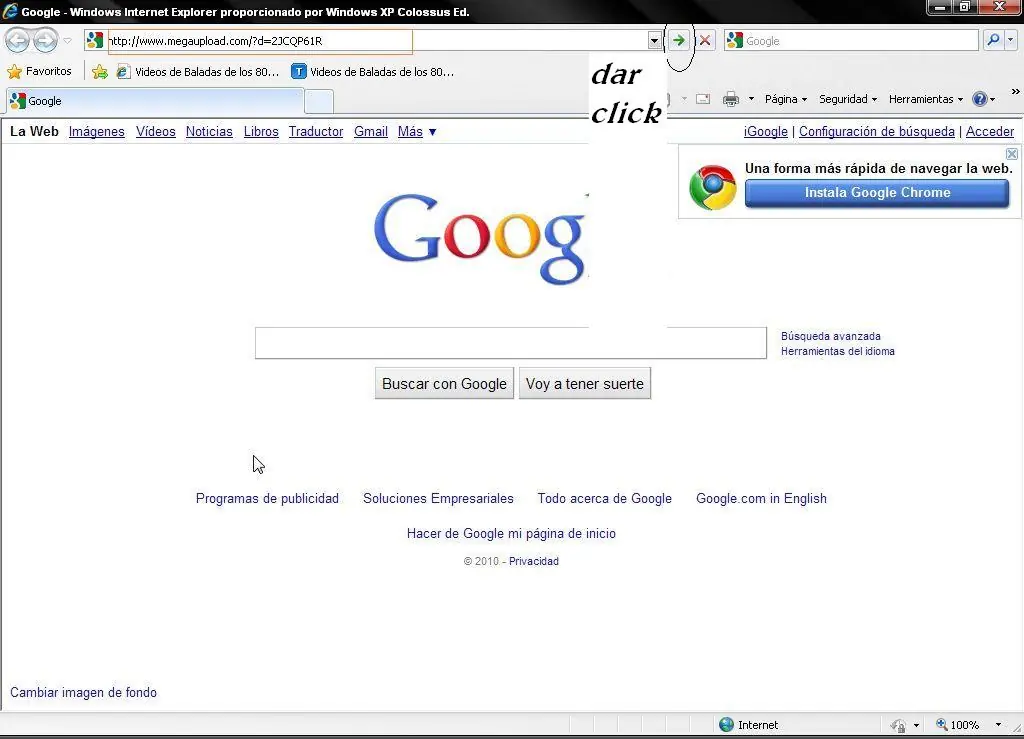Open Imágenes in Google navigation
Image resolution: width=1024 pixels, height=739 pixels.
[x=97, y=131]
